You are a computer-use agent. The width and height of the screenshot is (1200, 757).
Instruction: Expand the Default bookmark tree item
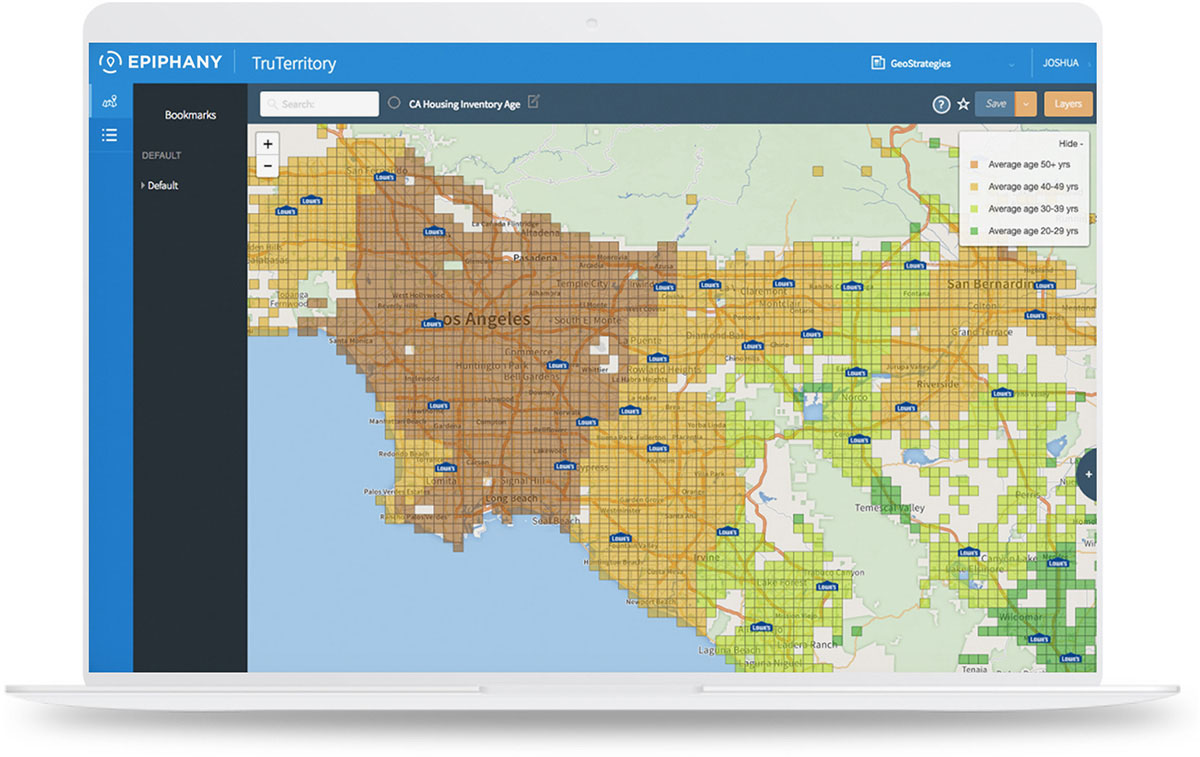click(x=162, y=186)
